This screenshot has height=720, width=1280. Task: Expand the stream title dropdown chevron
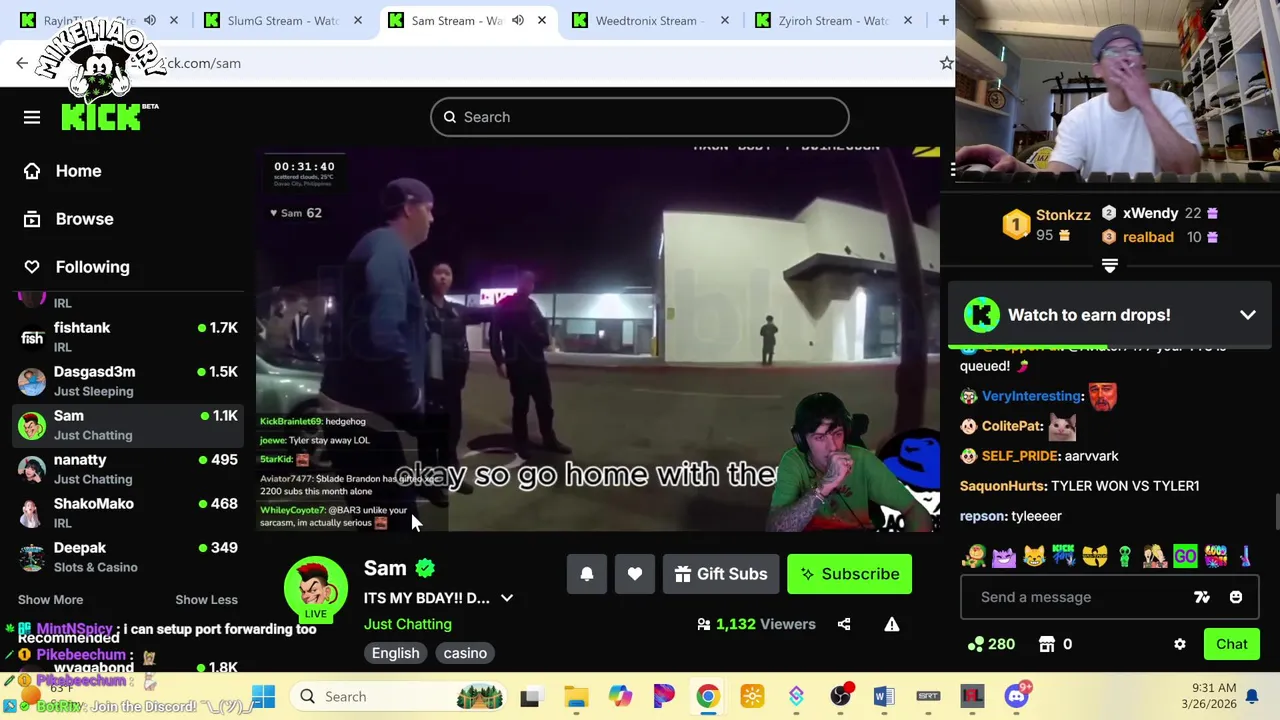(x=507, y=598)
